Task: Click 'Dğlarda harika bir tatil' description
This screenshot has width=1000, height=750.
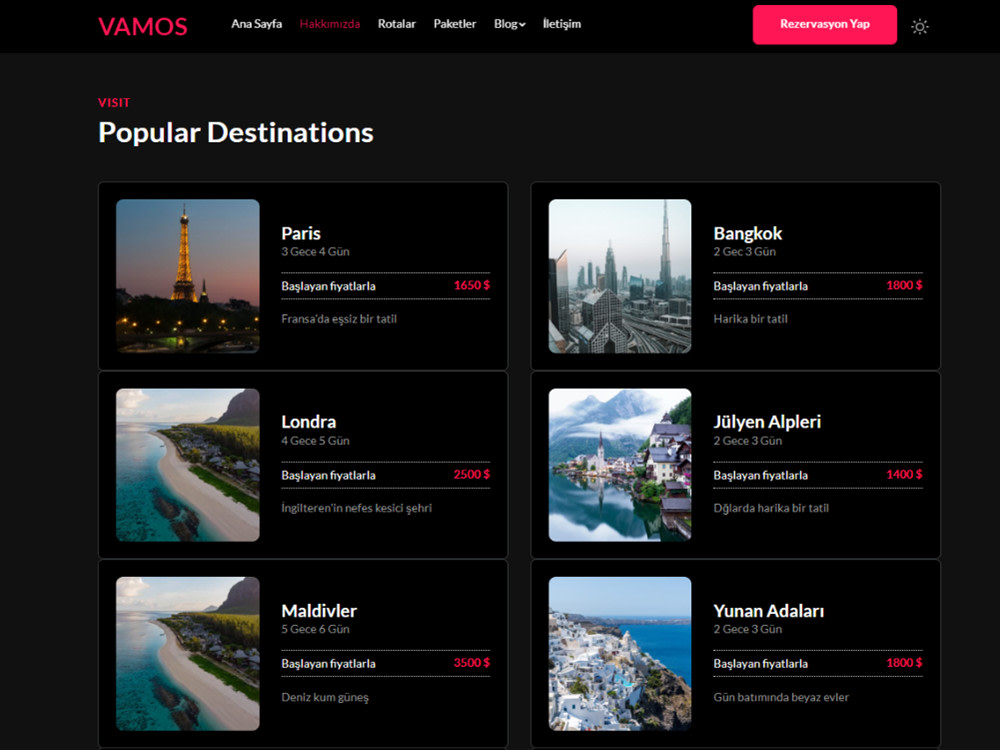Action: [771, 508]
